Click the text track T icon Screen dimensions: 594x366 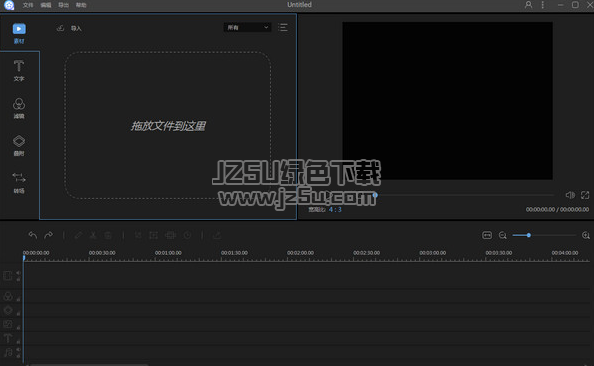point(8,338)
